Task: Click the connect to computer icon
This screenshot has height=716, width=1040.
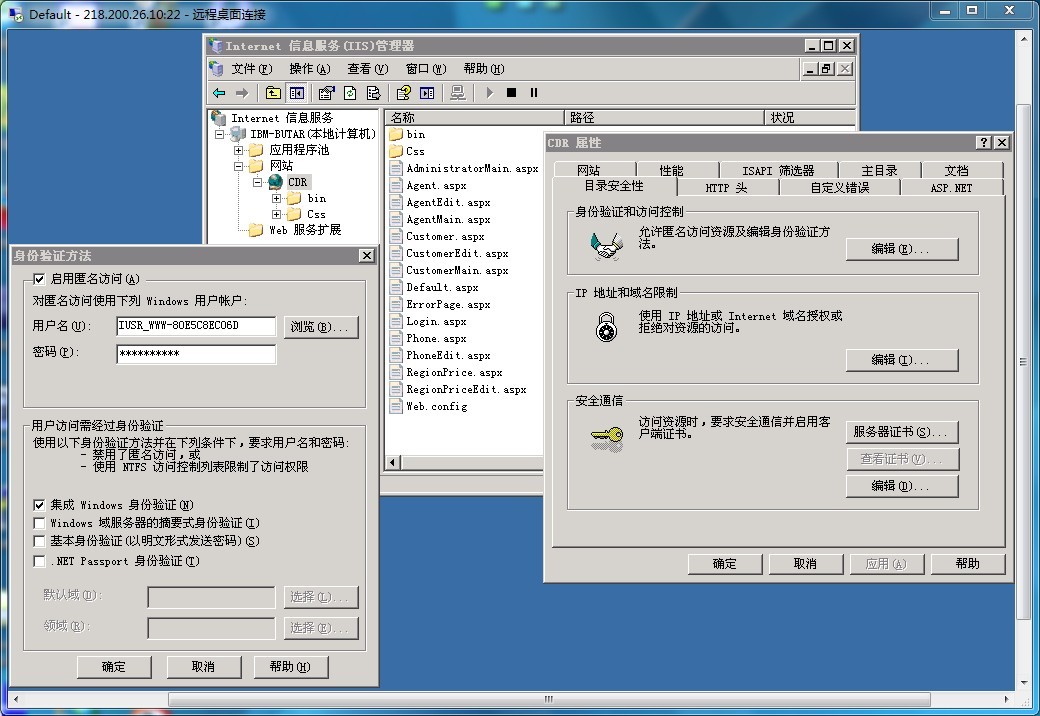Action: pos(458,93)
